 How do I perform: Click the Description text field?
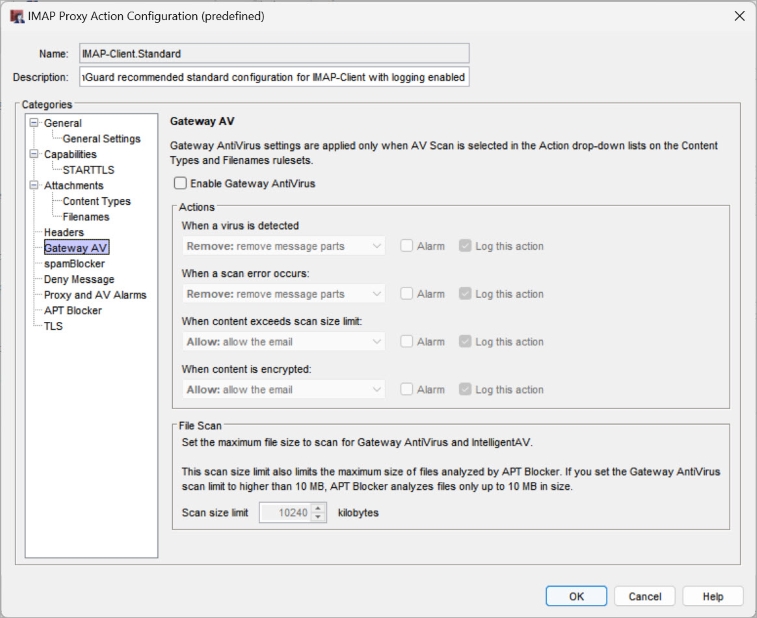(273, 77)
